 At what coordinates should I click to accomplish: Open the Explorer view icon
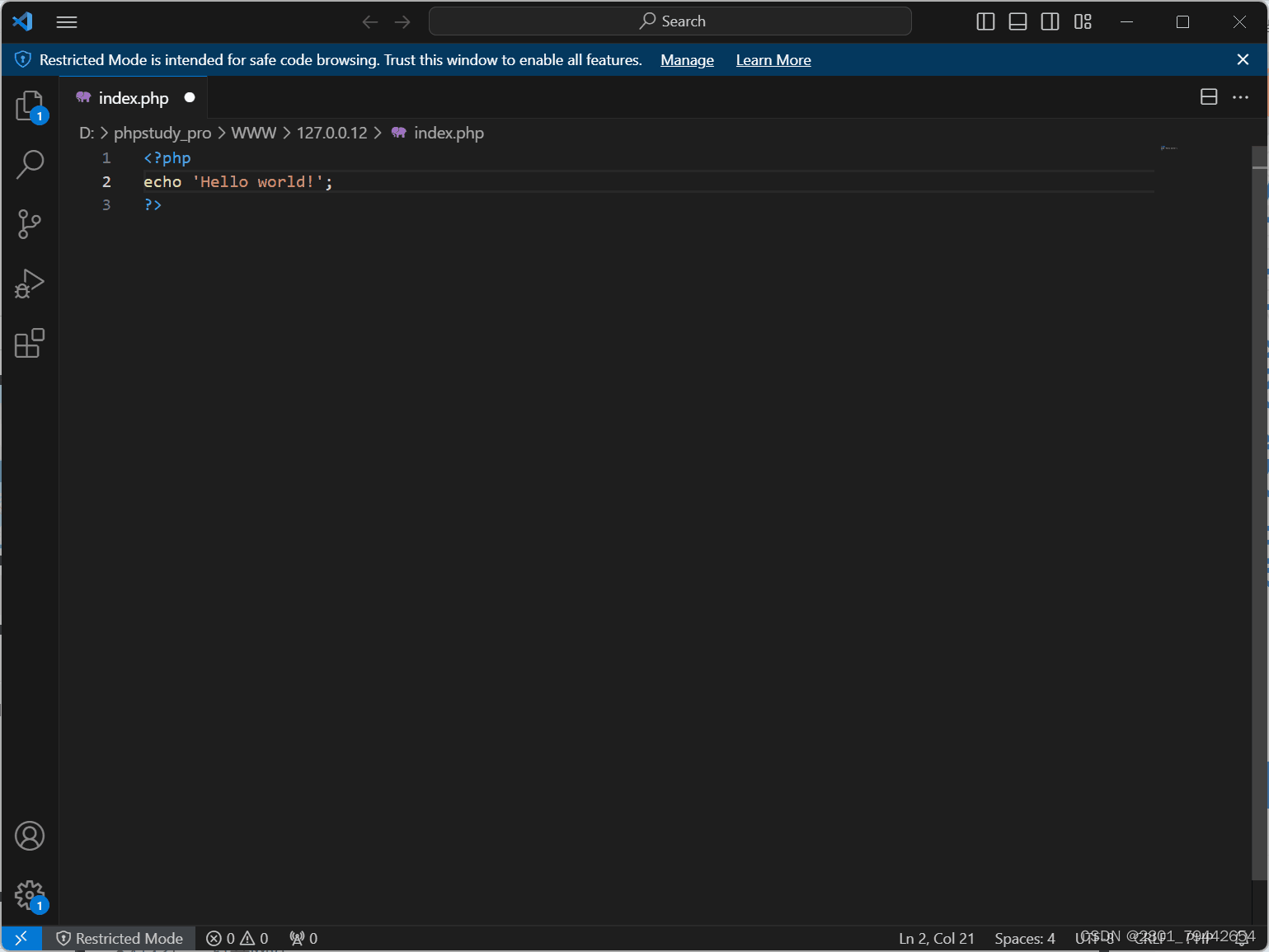pyautogui.click(x=30, y=106)
